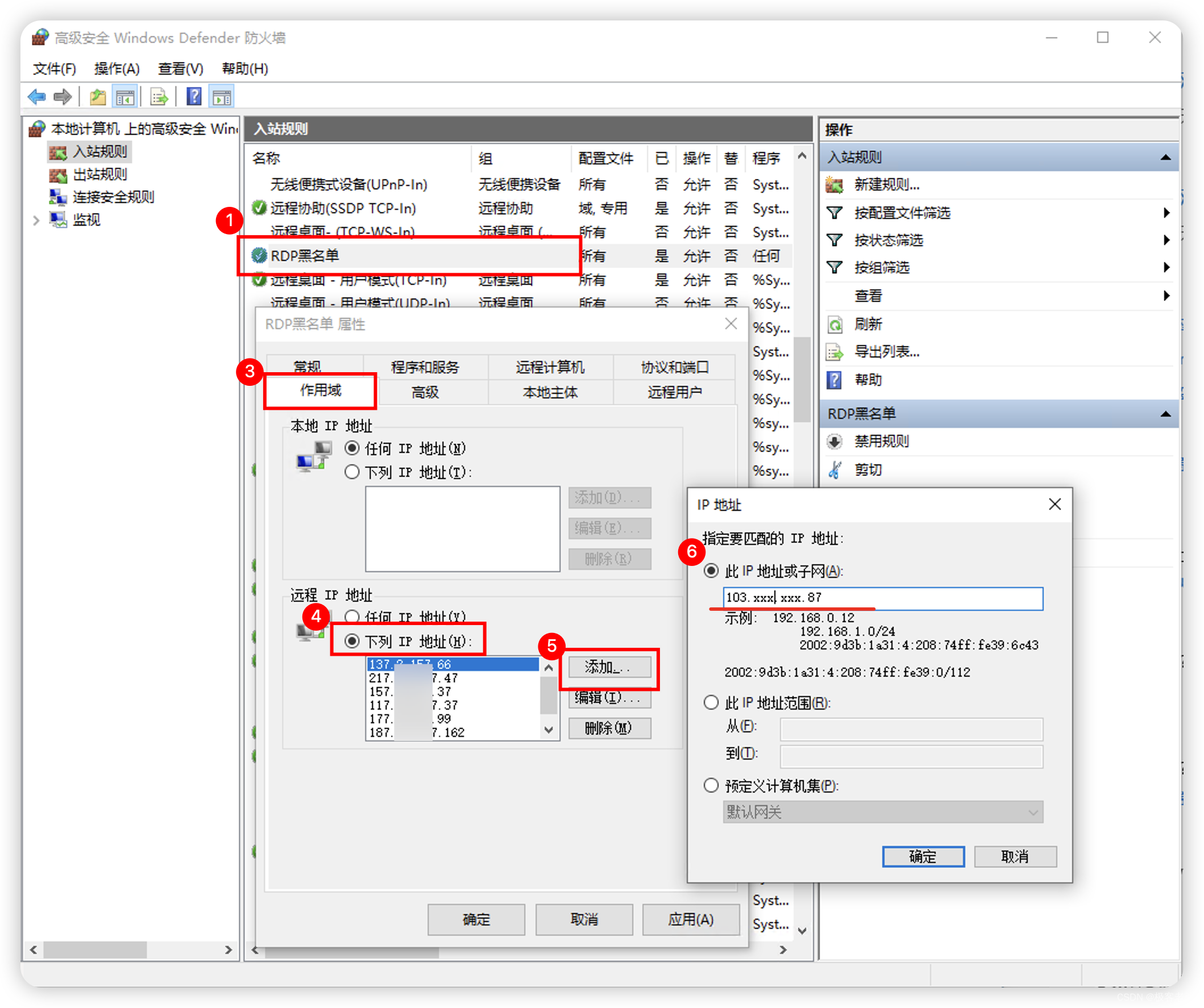Click the enabled icon of 远程协助(SSDP TCP-In)
Screen dimensions: 1204x1008
259,207
